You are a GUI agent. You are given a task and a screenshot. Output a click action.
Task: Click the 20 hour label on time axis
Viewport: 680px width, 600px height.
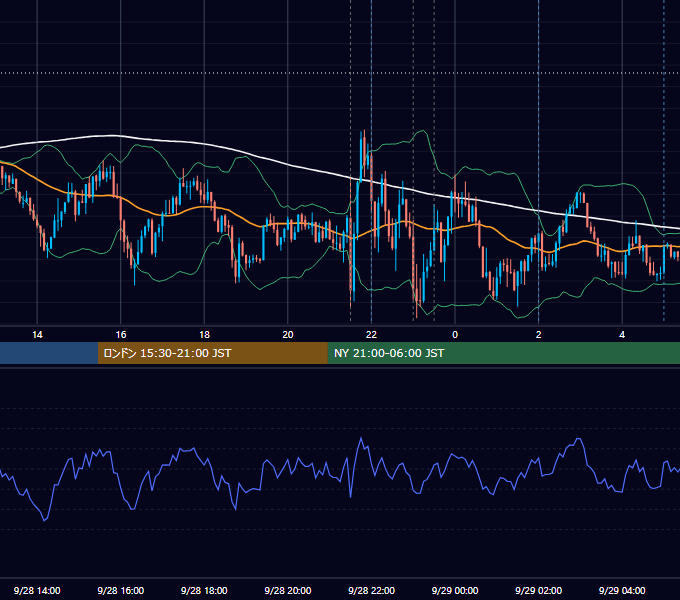pos(288,335)
